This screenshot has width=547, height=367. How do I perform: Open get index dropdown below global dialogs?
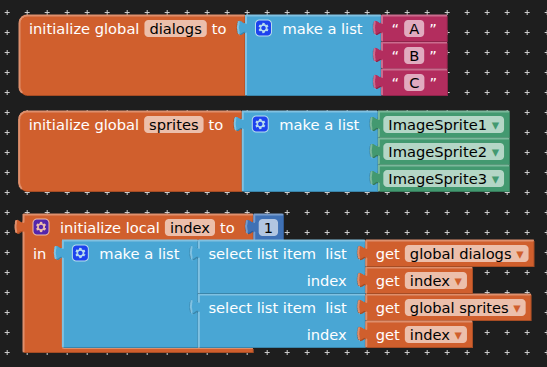(x=436, y=281)
